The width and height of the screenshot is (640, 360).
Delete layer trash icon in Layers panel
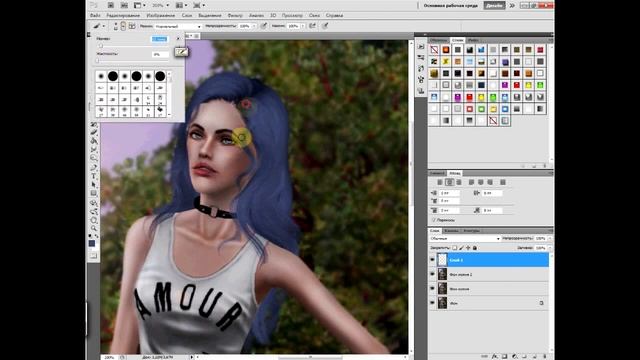pos(544,356)
